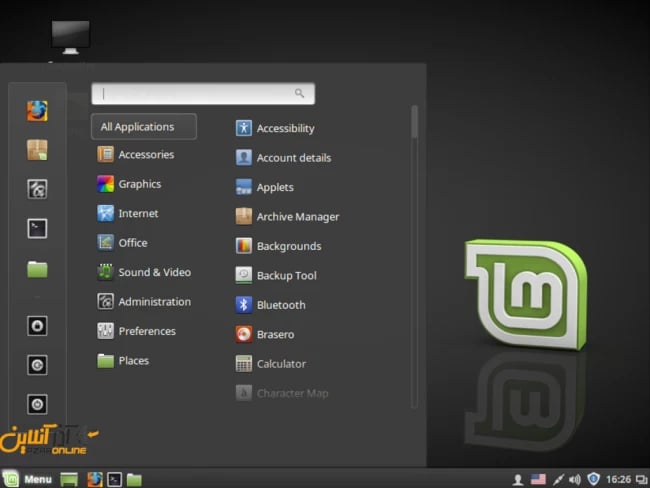
Task: Launch Firefox from the bottom panel
Action: pyautogui.click(x=95, y=479)
